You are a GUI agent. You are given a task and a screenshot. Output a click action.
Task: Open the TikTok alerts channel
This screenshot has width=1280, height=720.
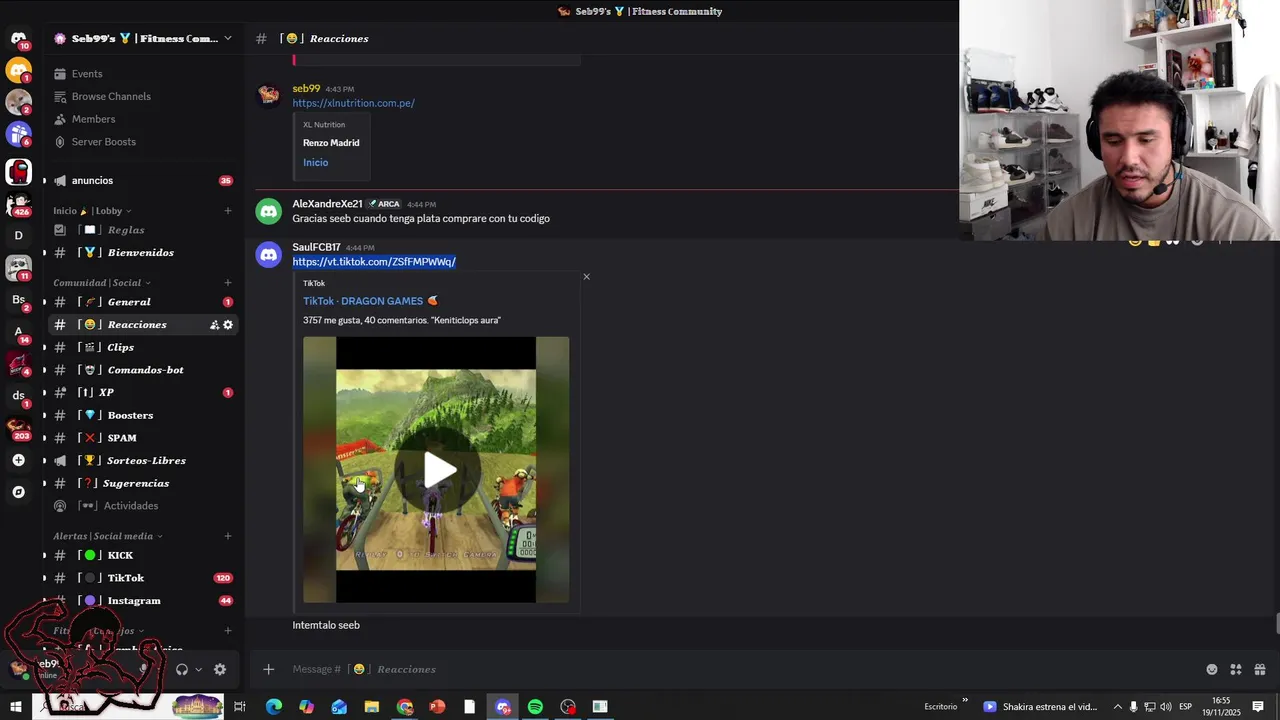(x=126, y=578)
